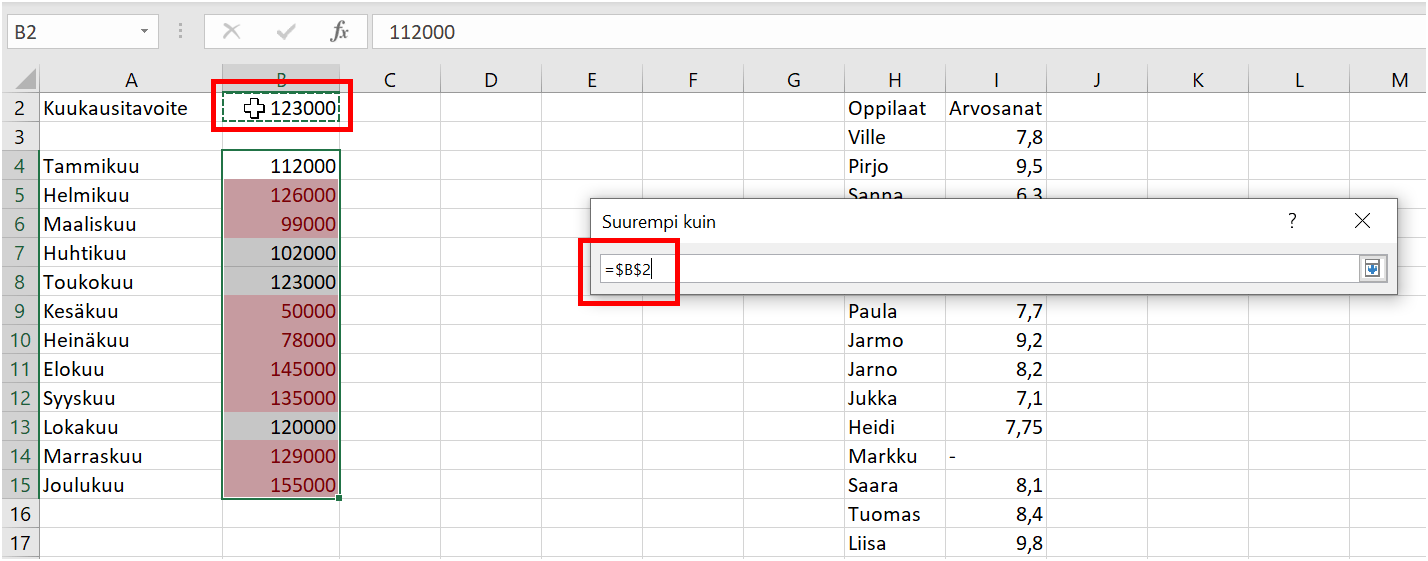Select row 3 header
The width and height of the screenshot is (1428, 561).
(x=20, y=137)
